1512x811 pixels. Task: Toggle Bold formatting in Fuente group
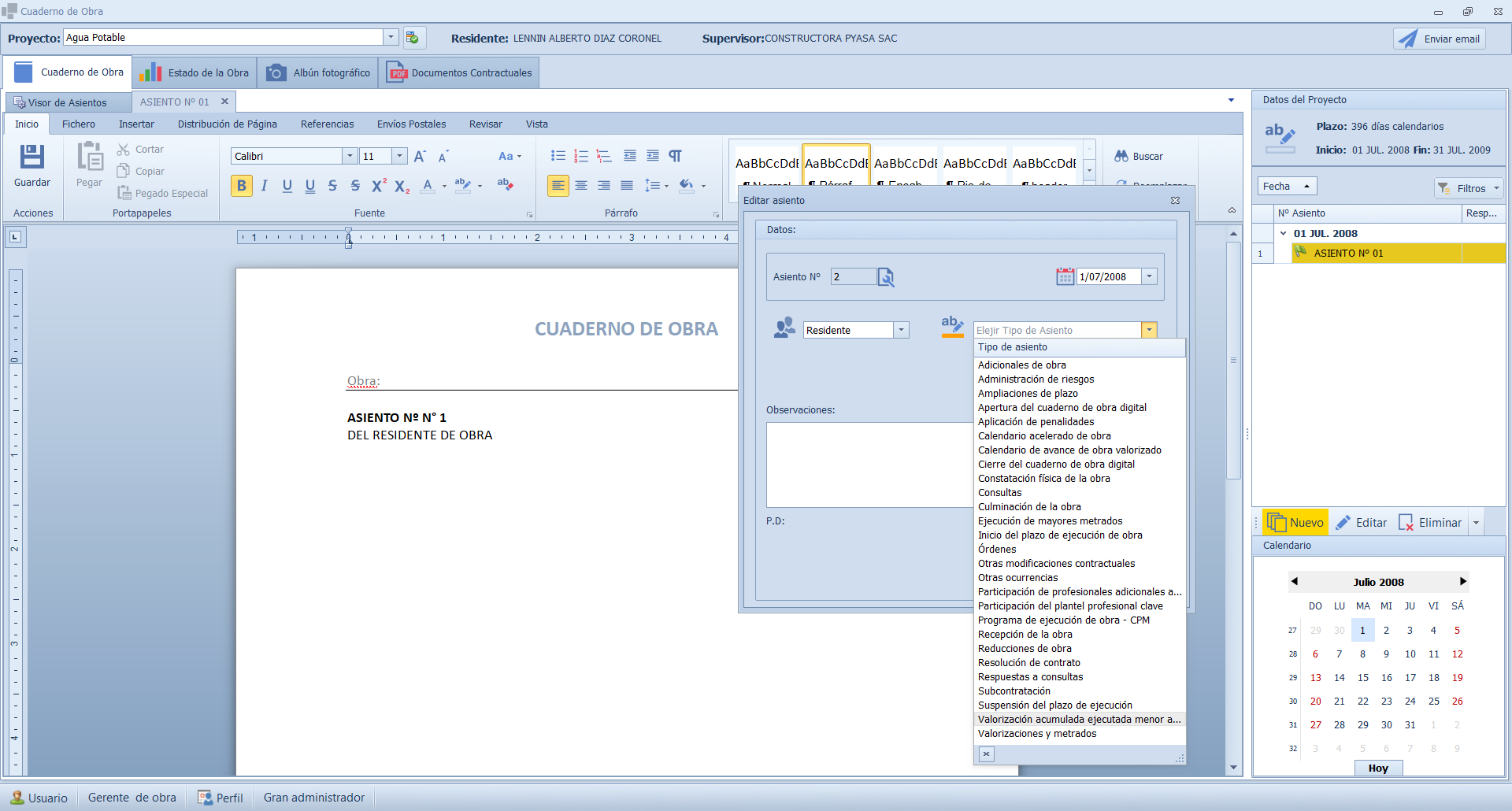[x=242, y=186]
